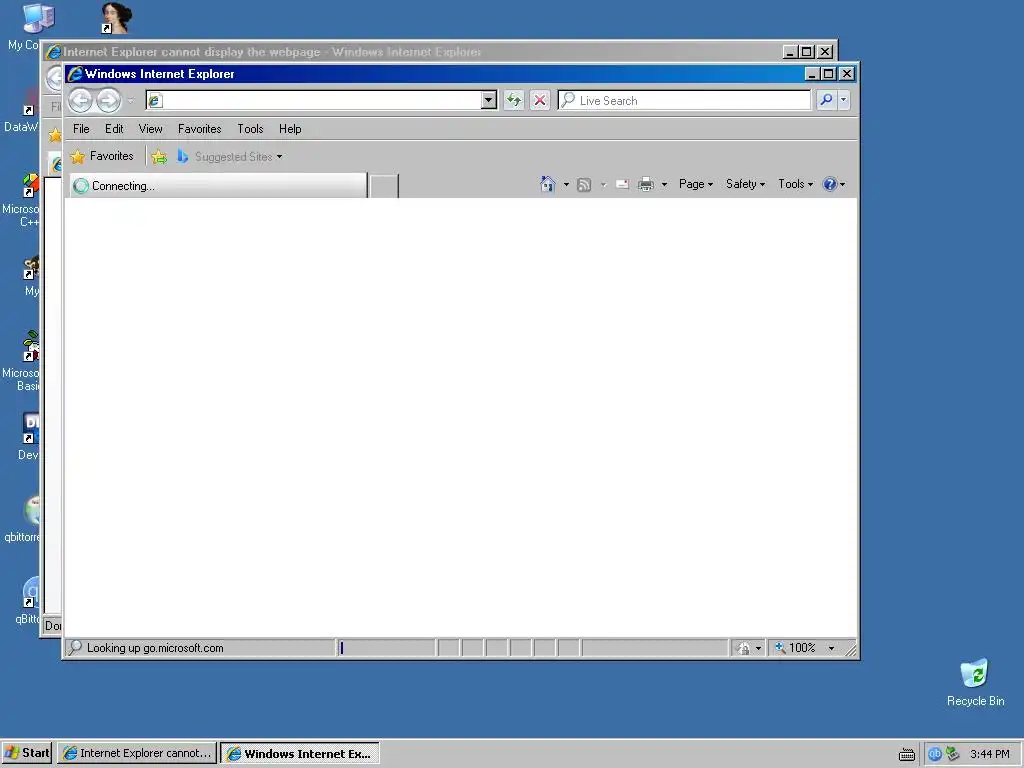Click 'Looking up go.microsoft.com' status text
The width and height of the screenshot is (1024, 768).
click(155, 648)
